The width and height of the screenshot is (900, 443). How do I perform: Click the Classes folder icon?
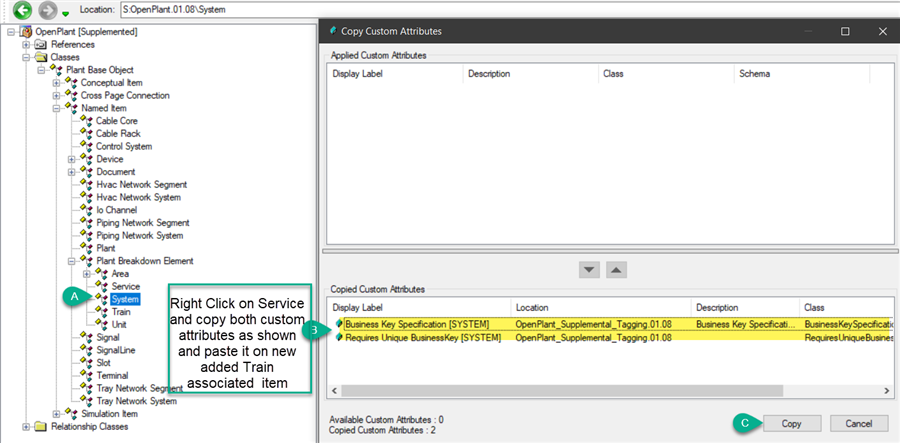coord(41,57)
